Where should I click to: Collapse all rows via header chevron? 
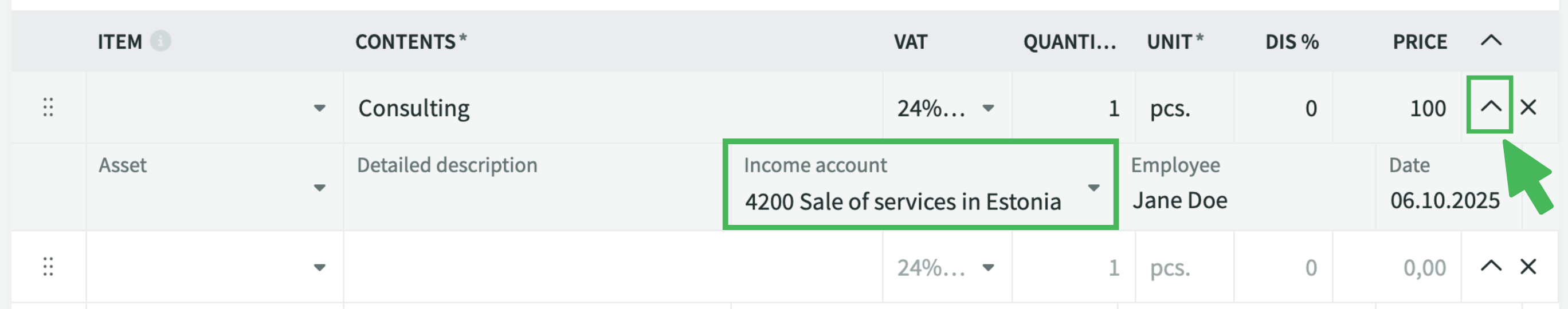[x=1491, y=41]
